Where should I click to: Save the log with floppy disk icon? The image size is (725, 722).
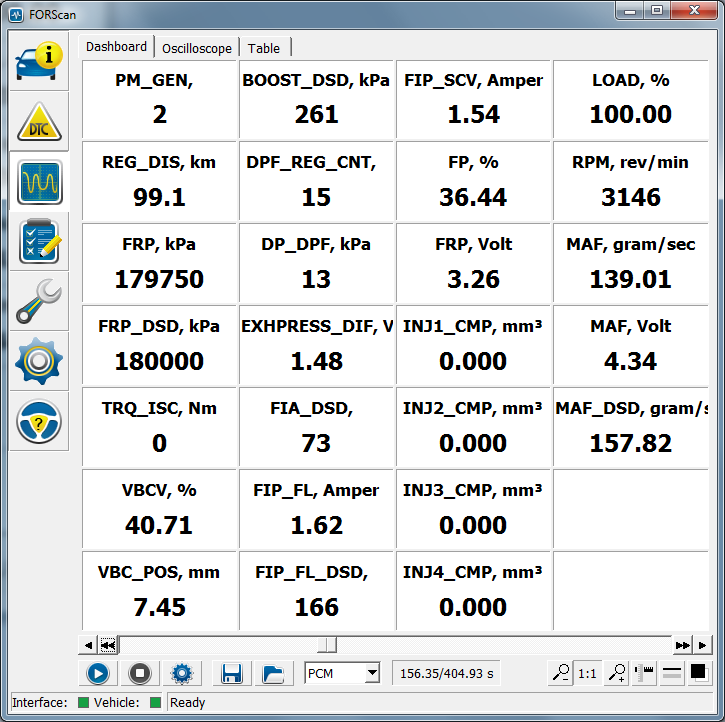click(x=232, y=673)
